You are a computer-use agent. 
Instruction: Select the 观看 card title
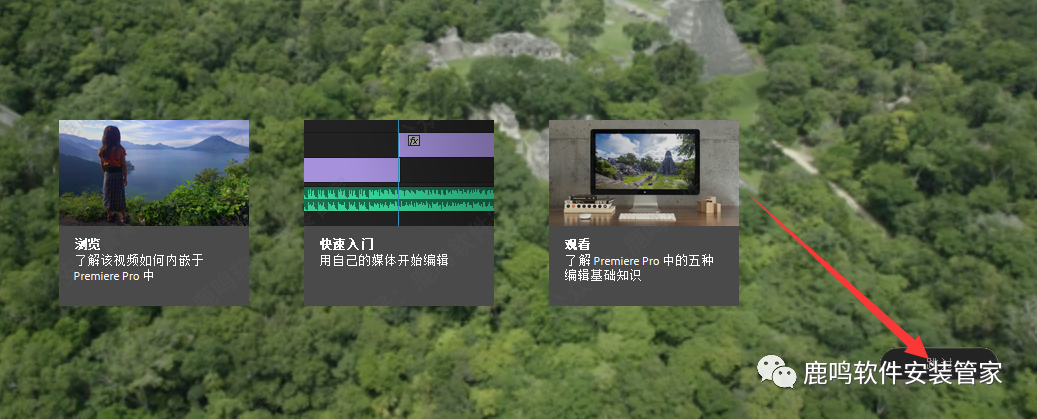(577, 245)
